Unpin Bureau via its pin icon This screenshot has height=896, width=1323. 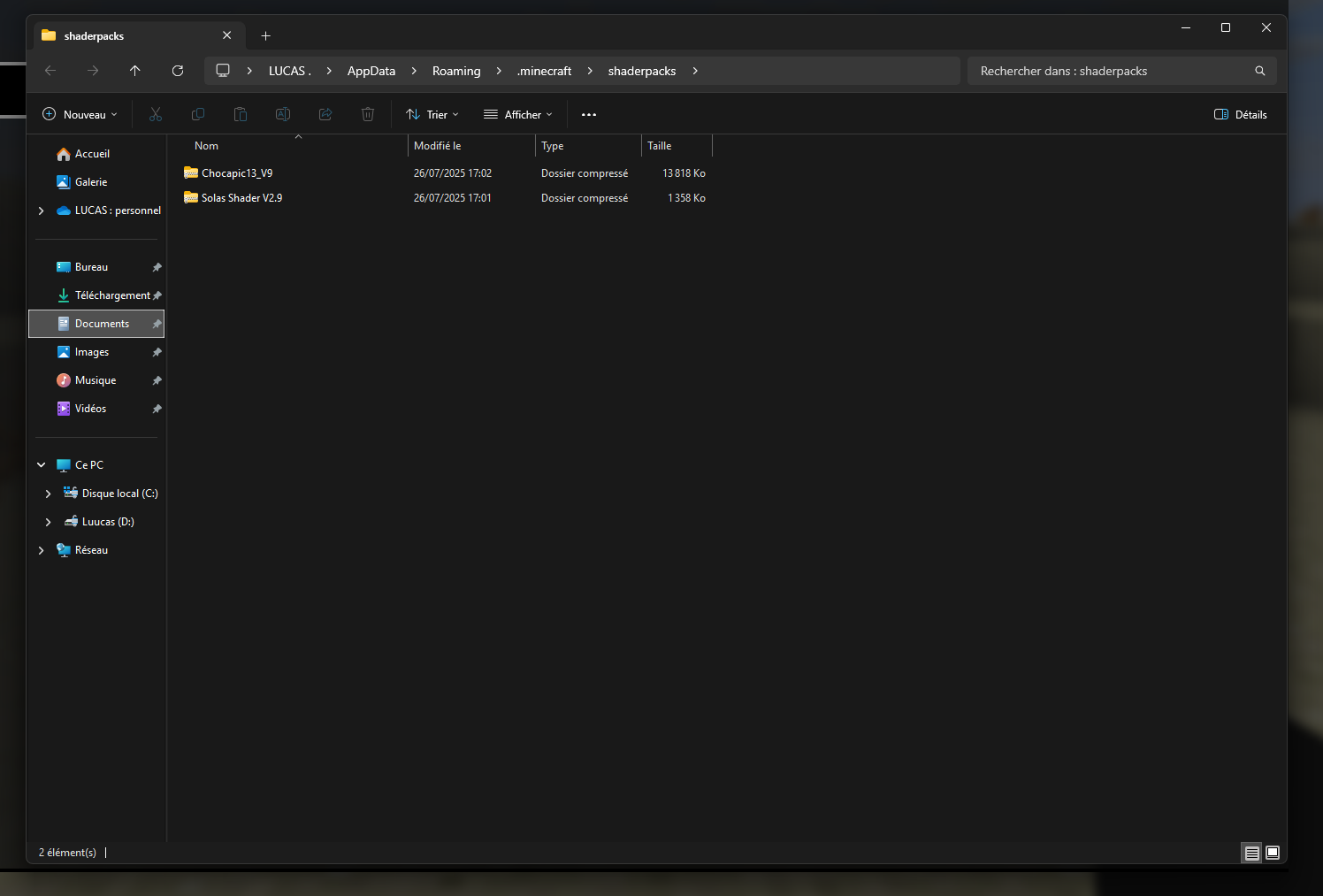[157, 267]
